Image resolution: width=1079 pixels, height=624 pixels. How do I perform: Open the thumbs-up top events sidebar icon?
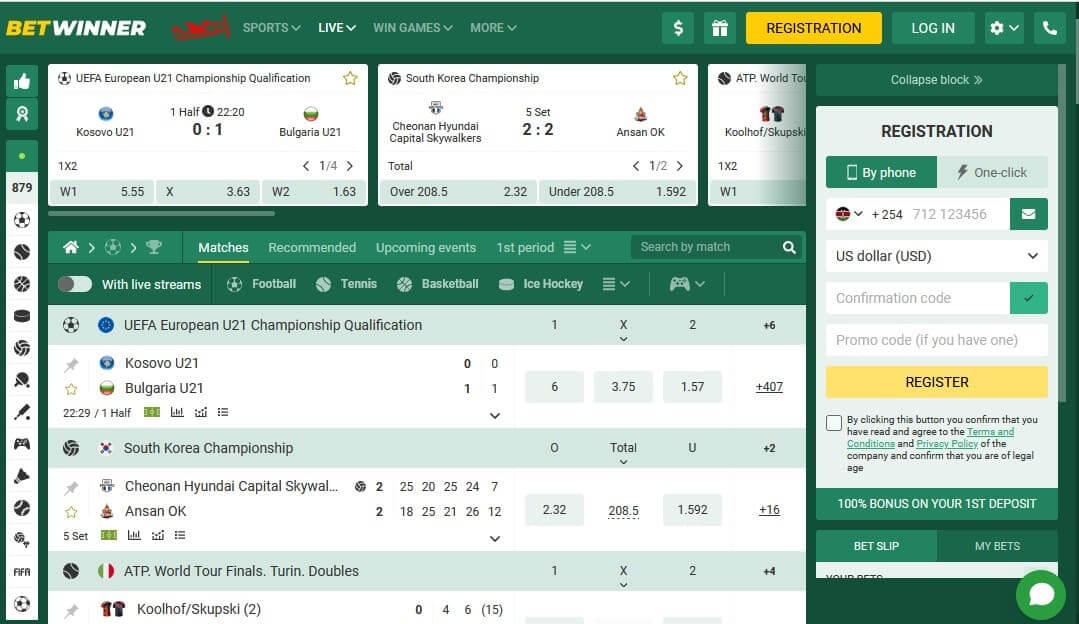point(22,82)
